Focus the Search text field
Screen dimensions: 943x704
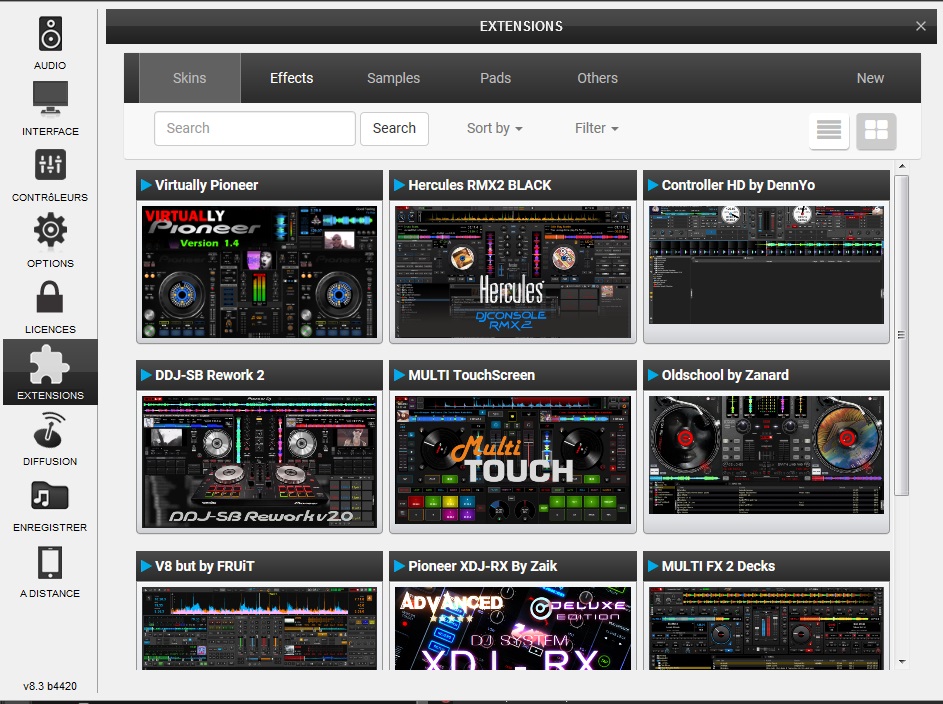[x=255, y=129]
